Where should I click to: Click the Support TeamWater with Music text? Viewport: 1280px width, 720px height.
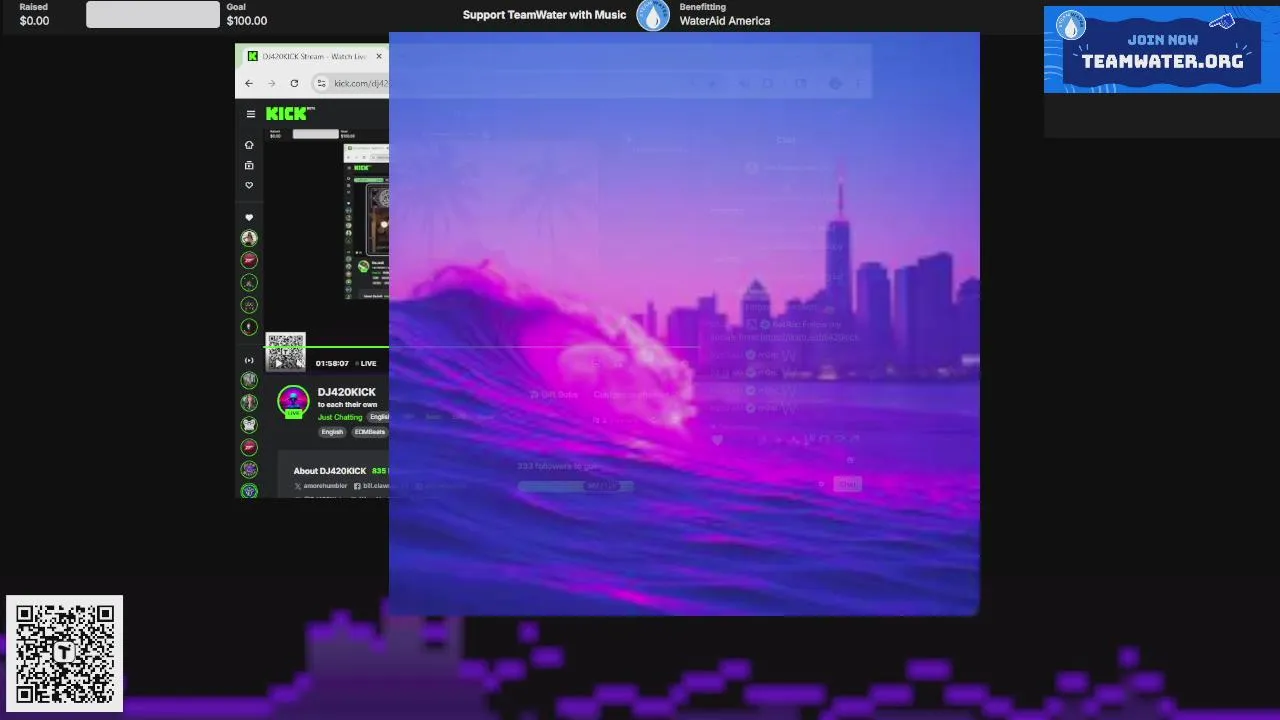coord(544,15)
